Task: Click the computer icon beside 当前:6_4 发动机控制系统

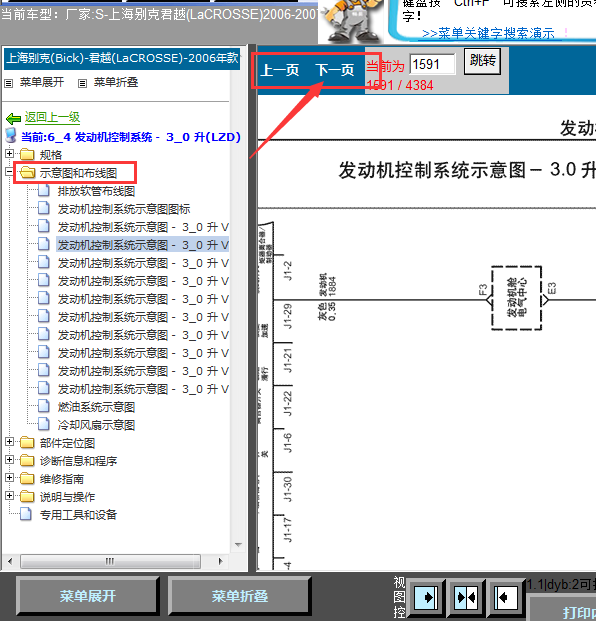Action: click(11, 135)
